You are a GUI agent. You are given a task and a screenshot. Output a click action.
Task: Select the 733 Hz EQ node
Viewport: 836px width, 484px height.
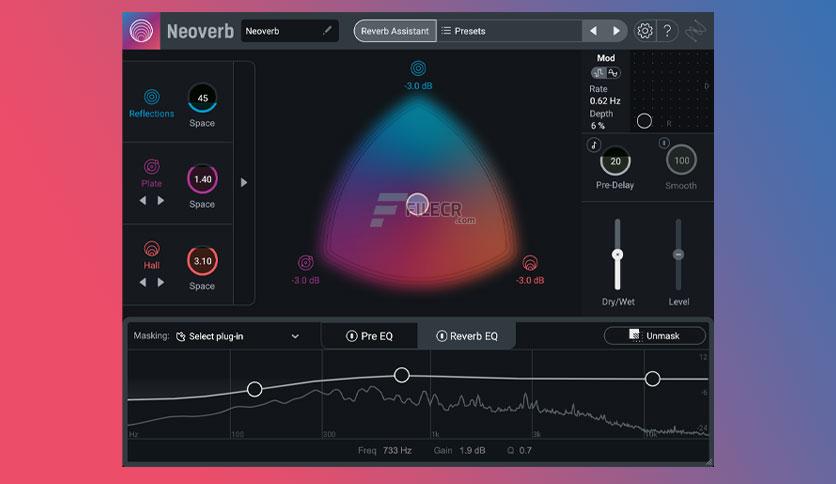(401, 375)
